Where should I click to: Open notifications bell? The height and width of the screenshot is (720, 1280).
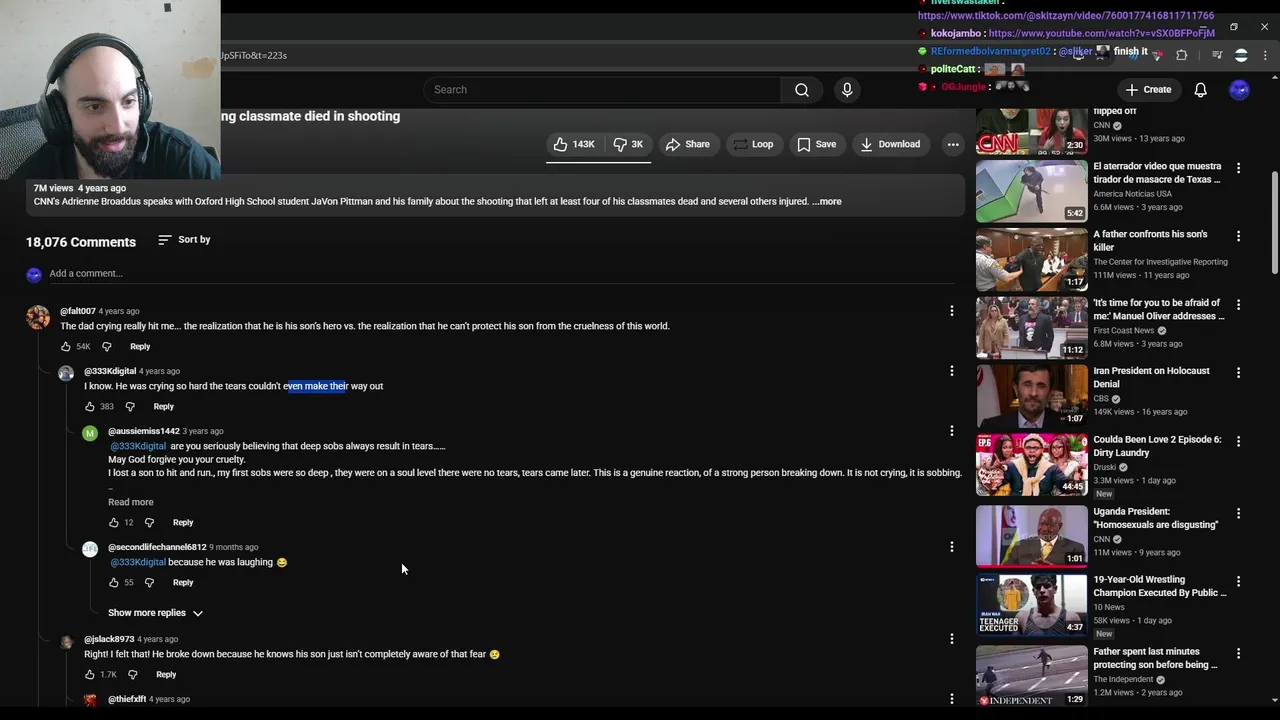(x=1200, y=90)
